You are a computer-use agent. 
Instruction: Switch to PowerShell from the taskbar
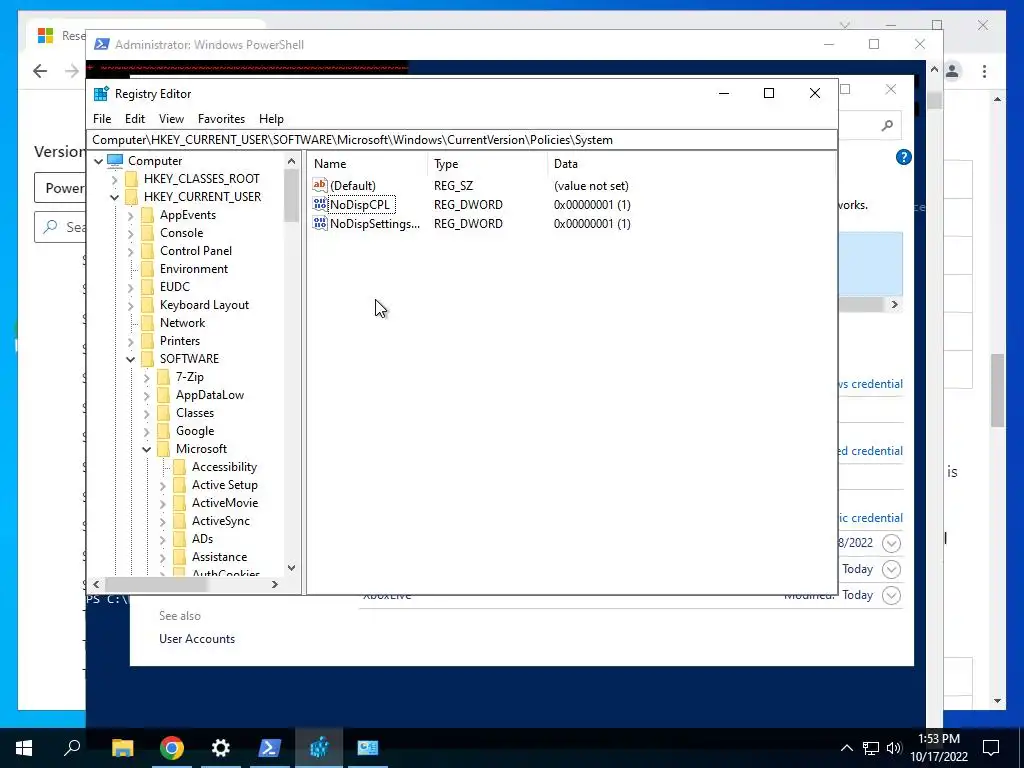(x=270, y=748)
